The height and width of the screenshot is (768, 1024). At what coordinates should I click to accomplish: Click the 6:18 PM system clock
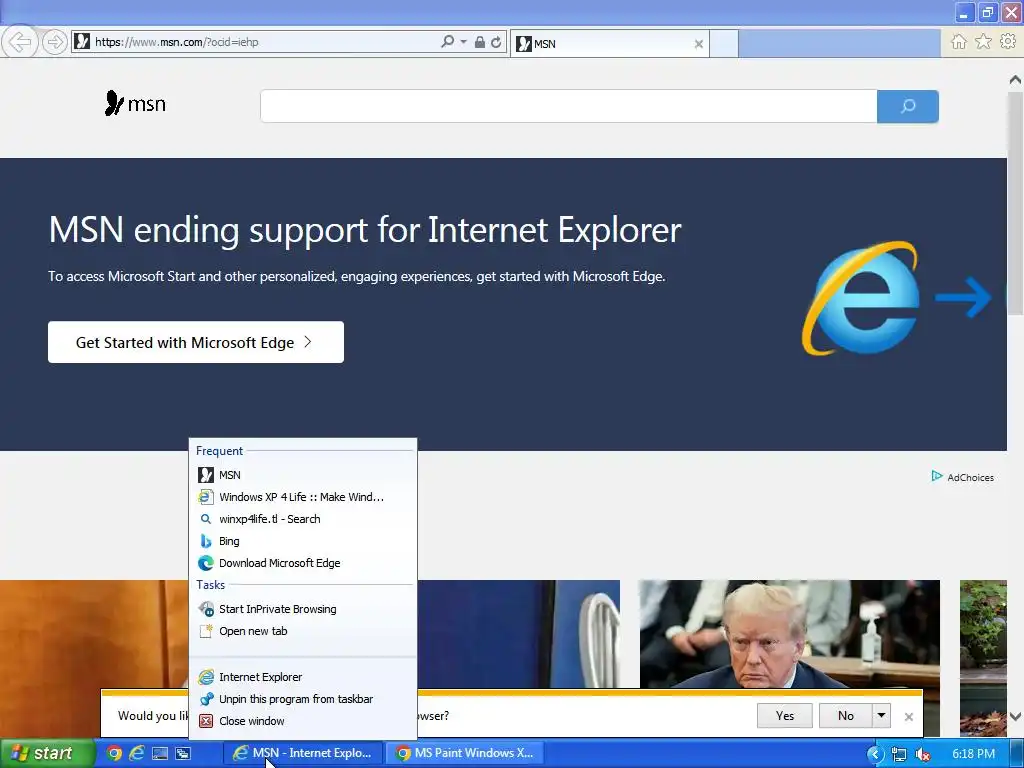coord(973,754)
